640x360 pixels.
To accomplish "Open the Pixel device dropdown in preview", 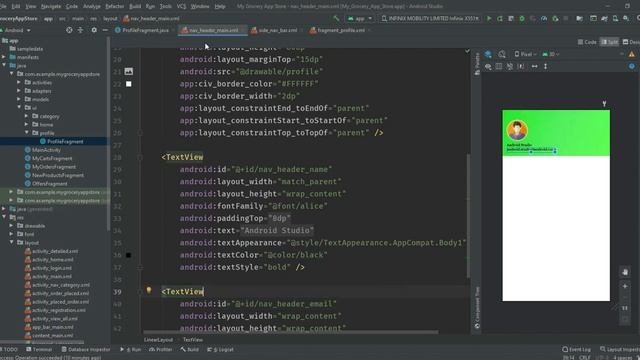I will (x=525, y=54).
